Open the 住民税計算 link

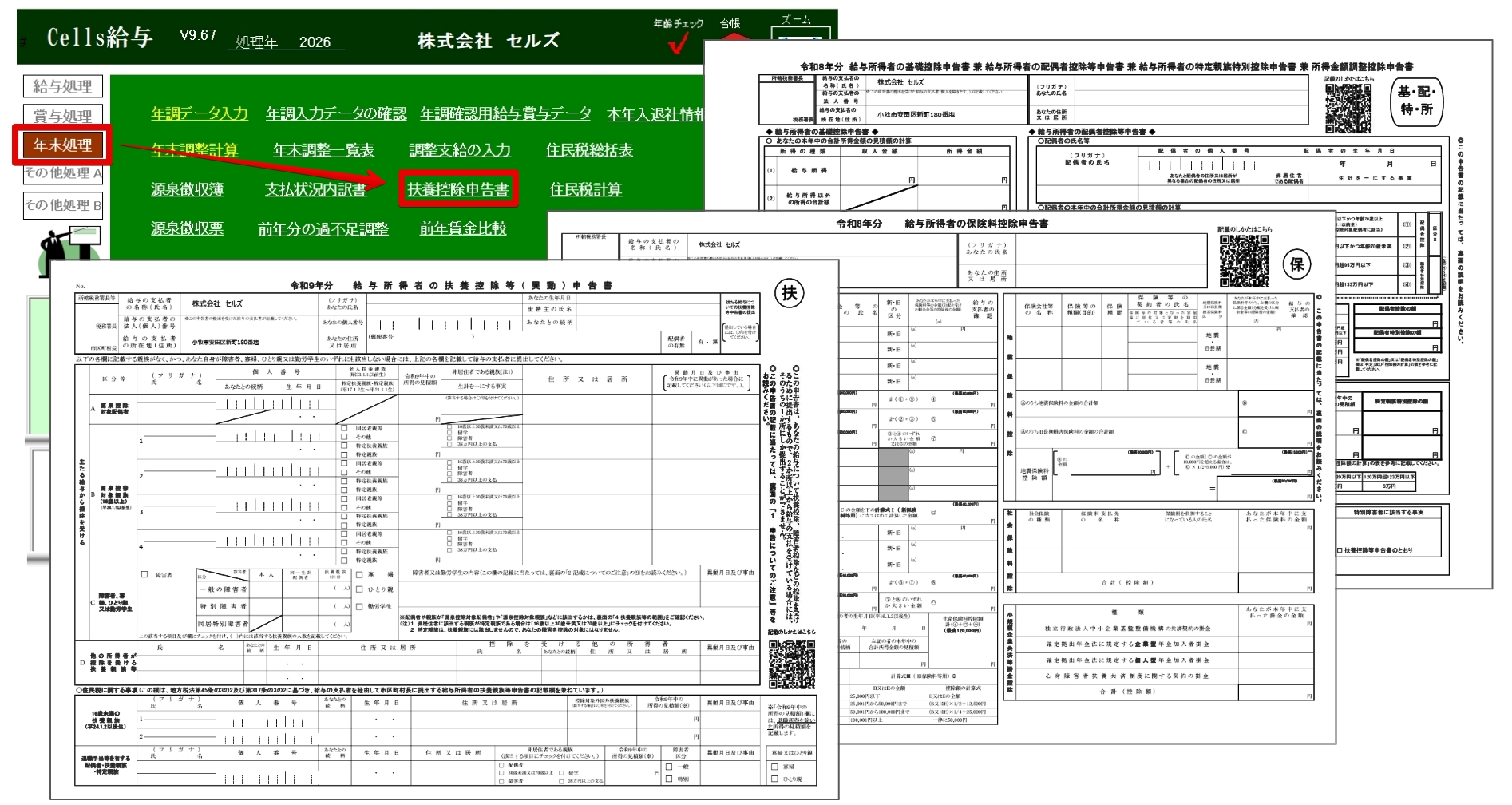pos(586,190)
